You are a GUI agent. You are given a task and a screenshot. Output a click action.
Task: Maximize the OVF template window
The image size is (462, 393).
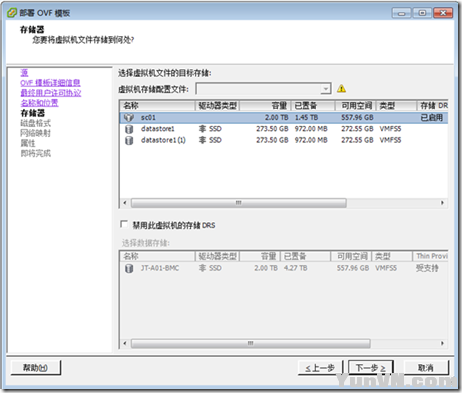(422, 13)
